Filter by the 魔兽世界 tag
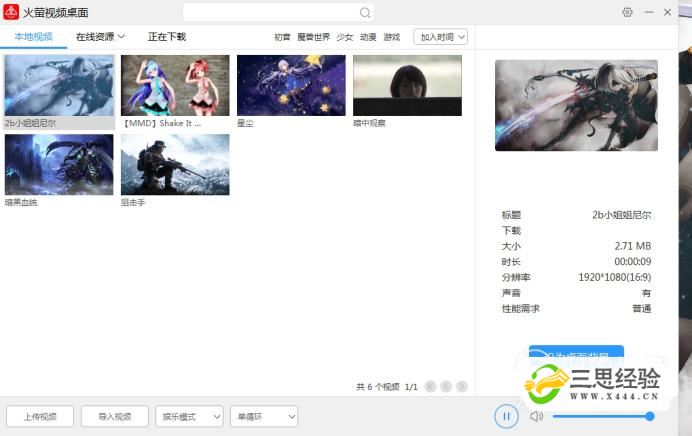The height and width of the screenshot is (436, 692). pos(313,37)
